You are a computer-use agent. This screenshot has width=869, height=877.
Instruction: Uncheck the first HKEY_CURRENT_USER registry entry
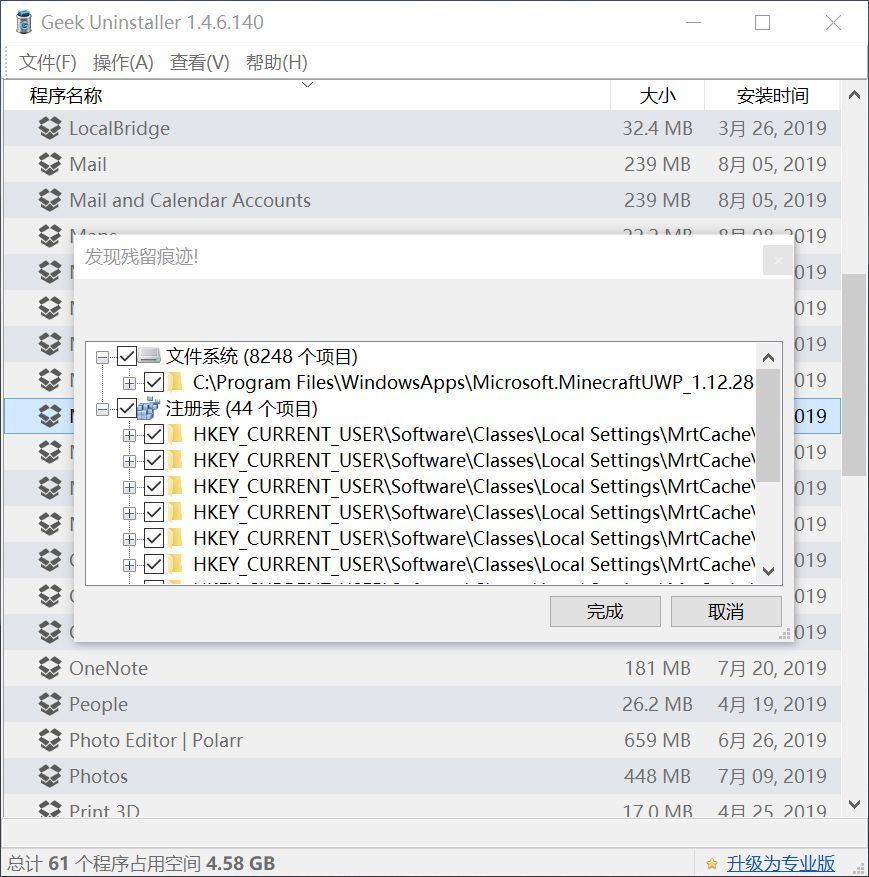coord(154,434)
